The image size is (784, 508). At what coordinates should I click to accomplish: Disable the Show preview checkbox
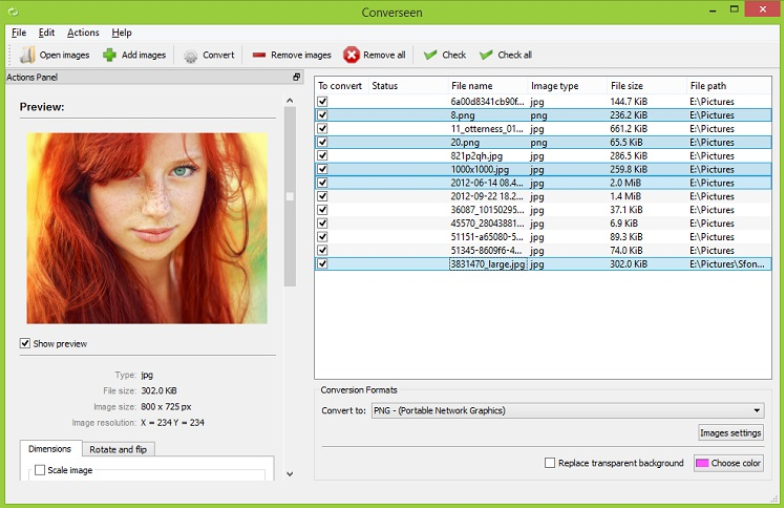click(25, 344)
